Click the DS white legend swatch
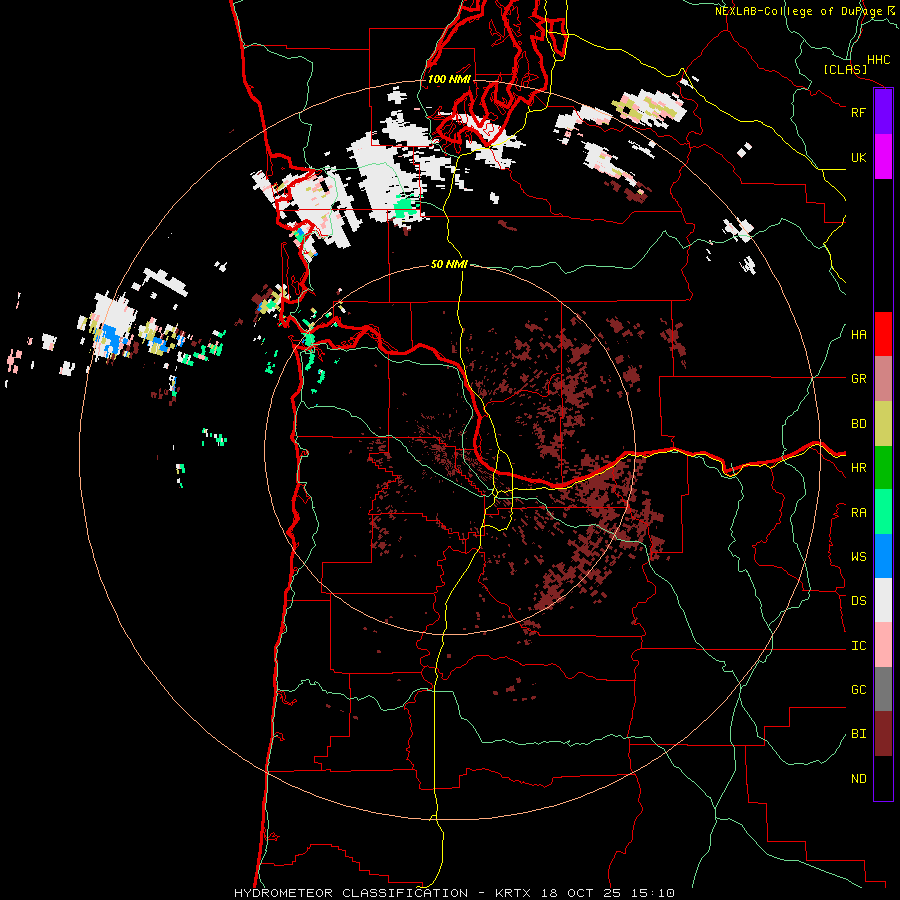This screenshot has height=900, width=900. click(x=883, y=600)
